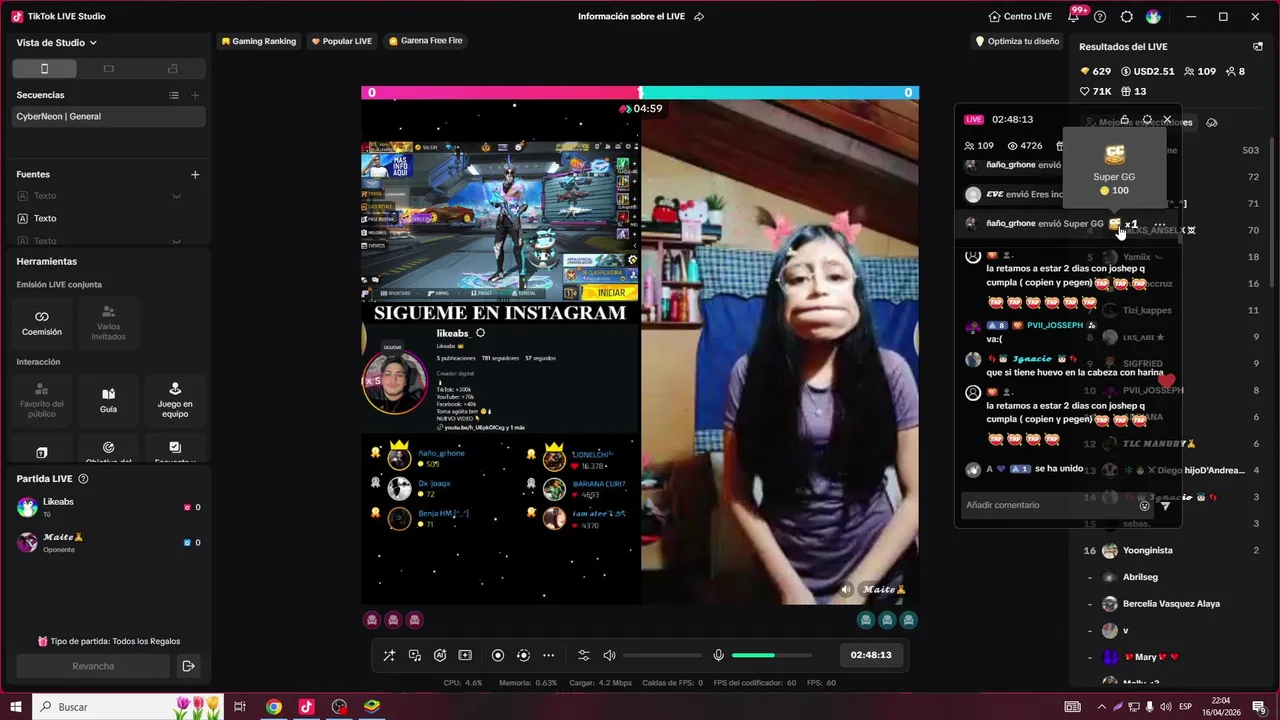Open the gift ranking icon tab
Viewport: 1280px width, 720px height.
[1212, 122]
